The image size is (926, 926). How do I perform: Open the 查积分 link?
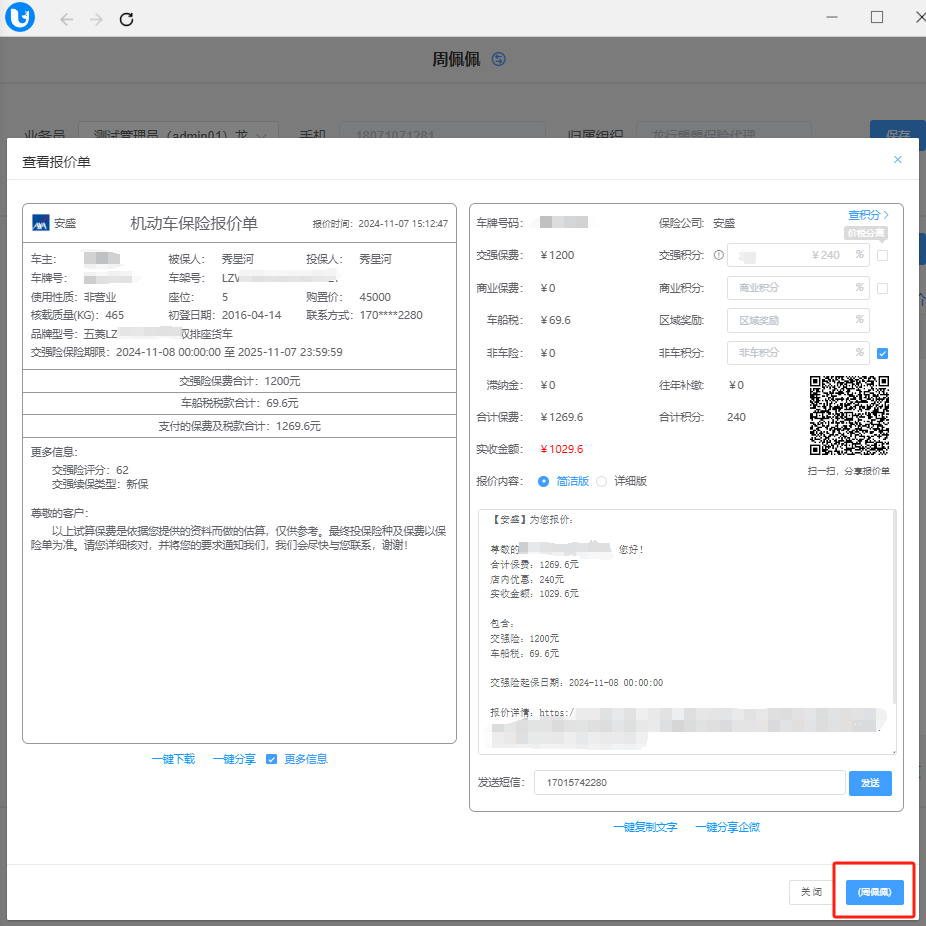868,215
